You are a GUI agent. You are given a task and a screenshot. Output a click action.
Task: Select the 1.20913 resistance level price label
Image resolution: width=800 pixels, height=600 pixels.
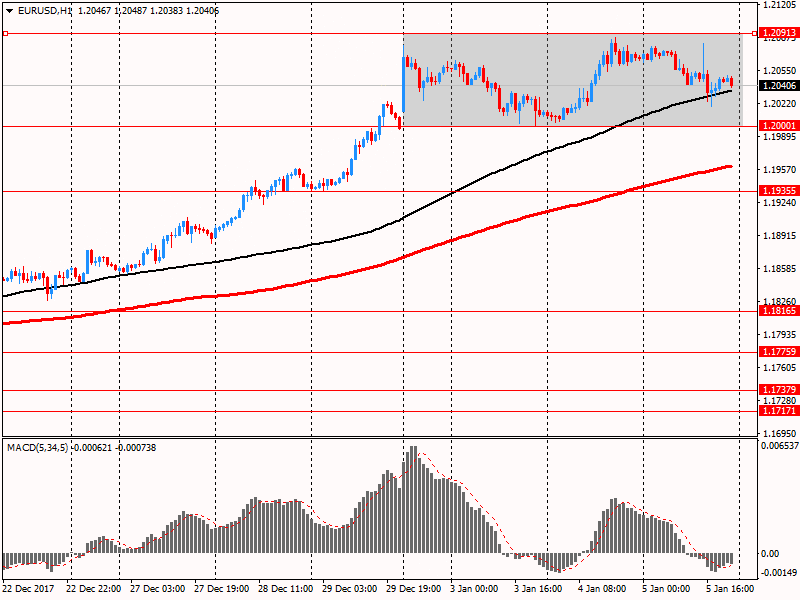(779, 33)
